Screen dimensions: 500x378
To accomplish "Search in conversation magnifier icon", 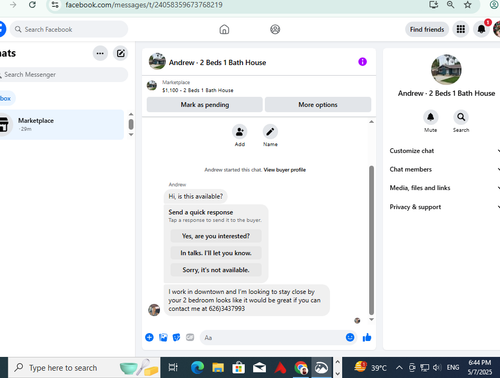I will 461,117.
